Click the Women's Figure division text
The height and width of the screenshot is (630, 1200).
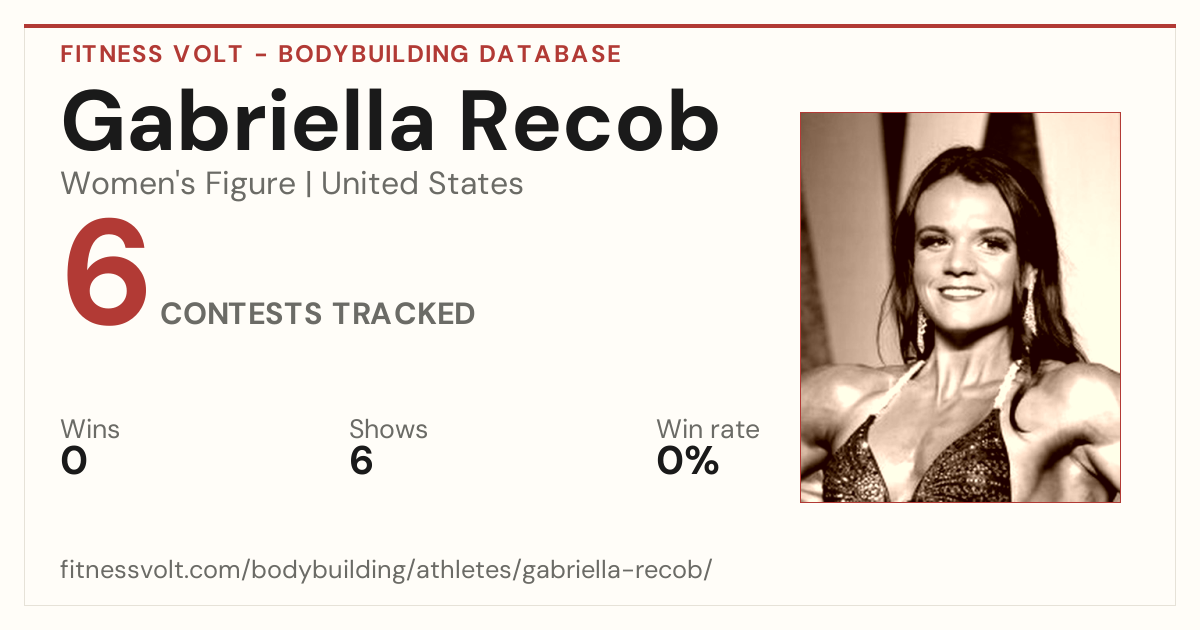coord(178,184)
